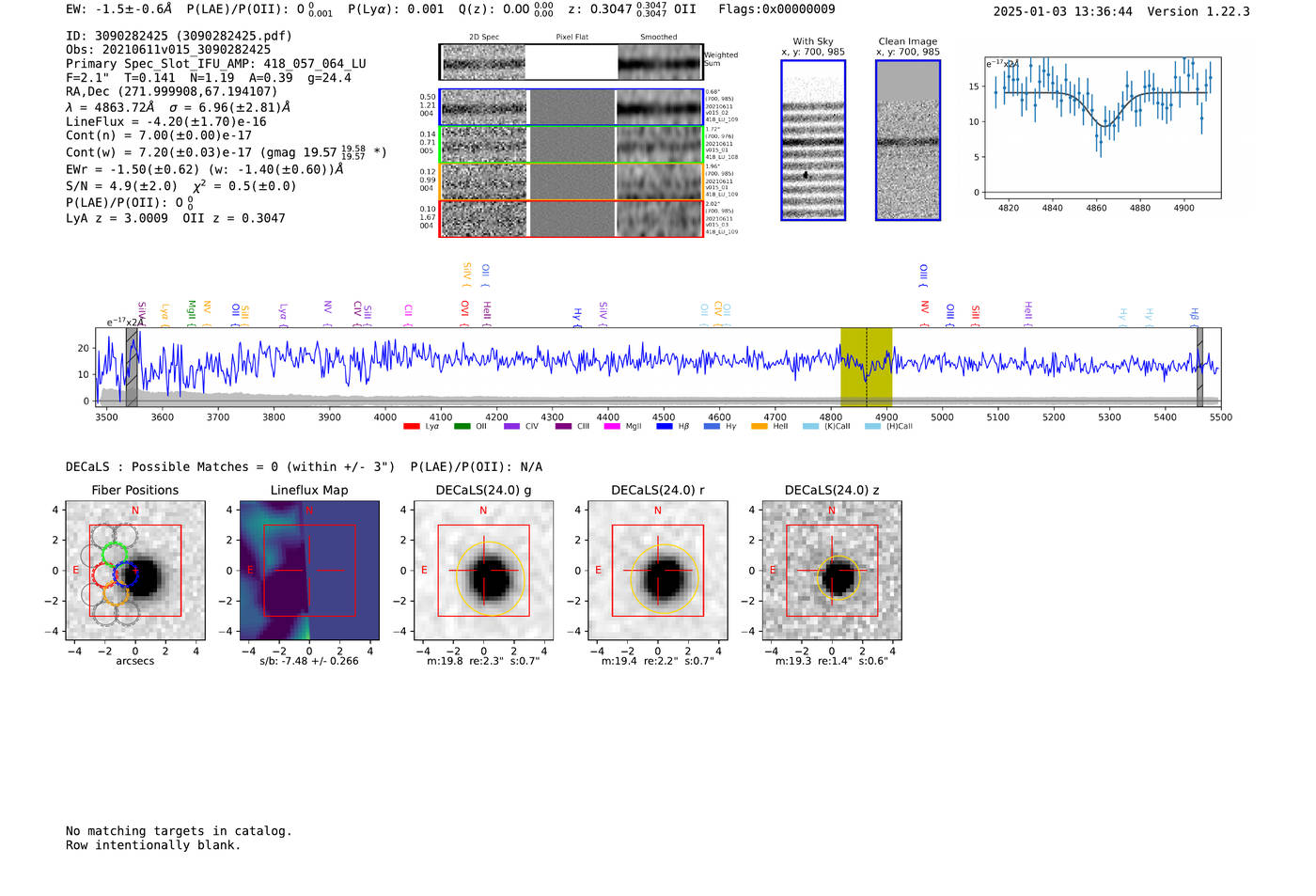Select the red-bordered fiber spectrum row
Screen dimensions: 1316x896
tap(571, 218)
